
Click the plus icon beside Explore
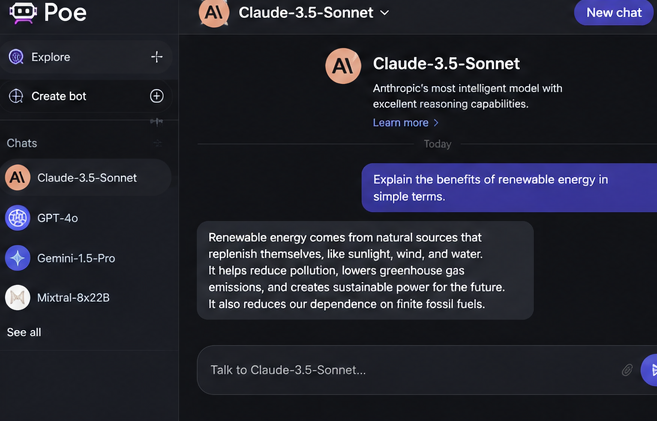(157, 57)
